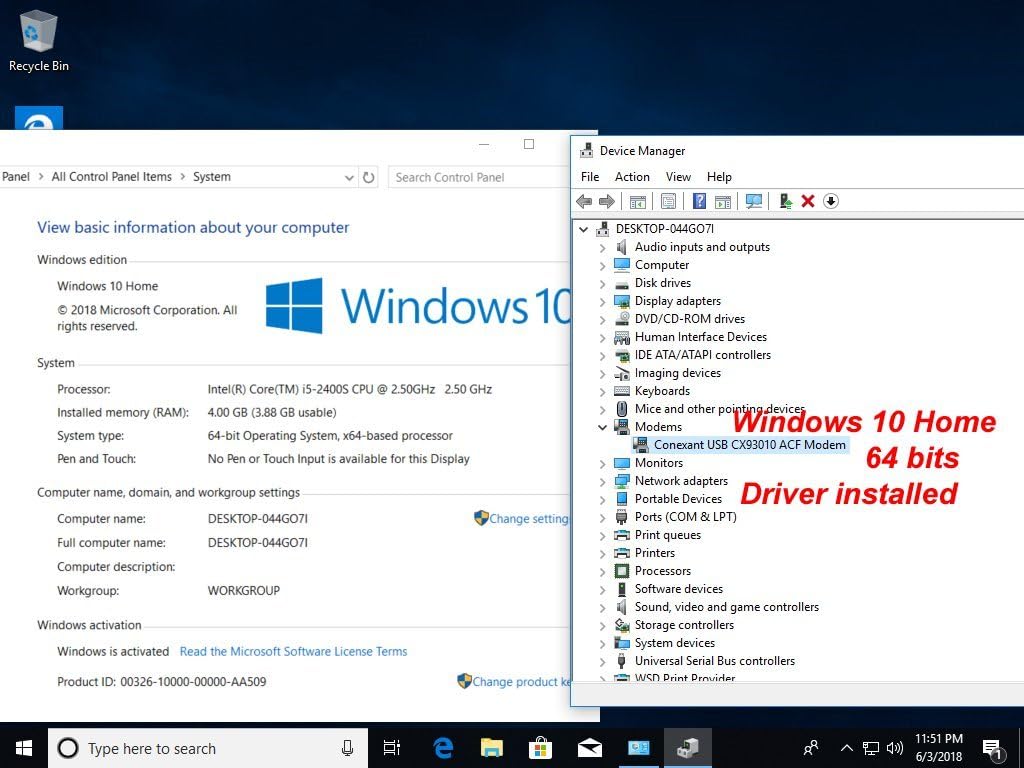Open the View menu in Device Manager
Image resolution: width=1024 pixels, height=768 pixels.
point(678,176)
